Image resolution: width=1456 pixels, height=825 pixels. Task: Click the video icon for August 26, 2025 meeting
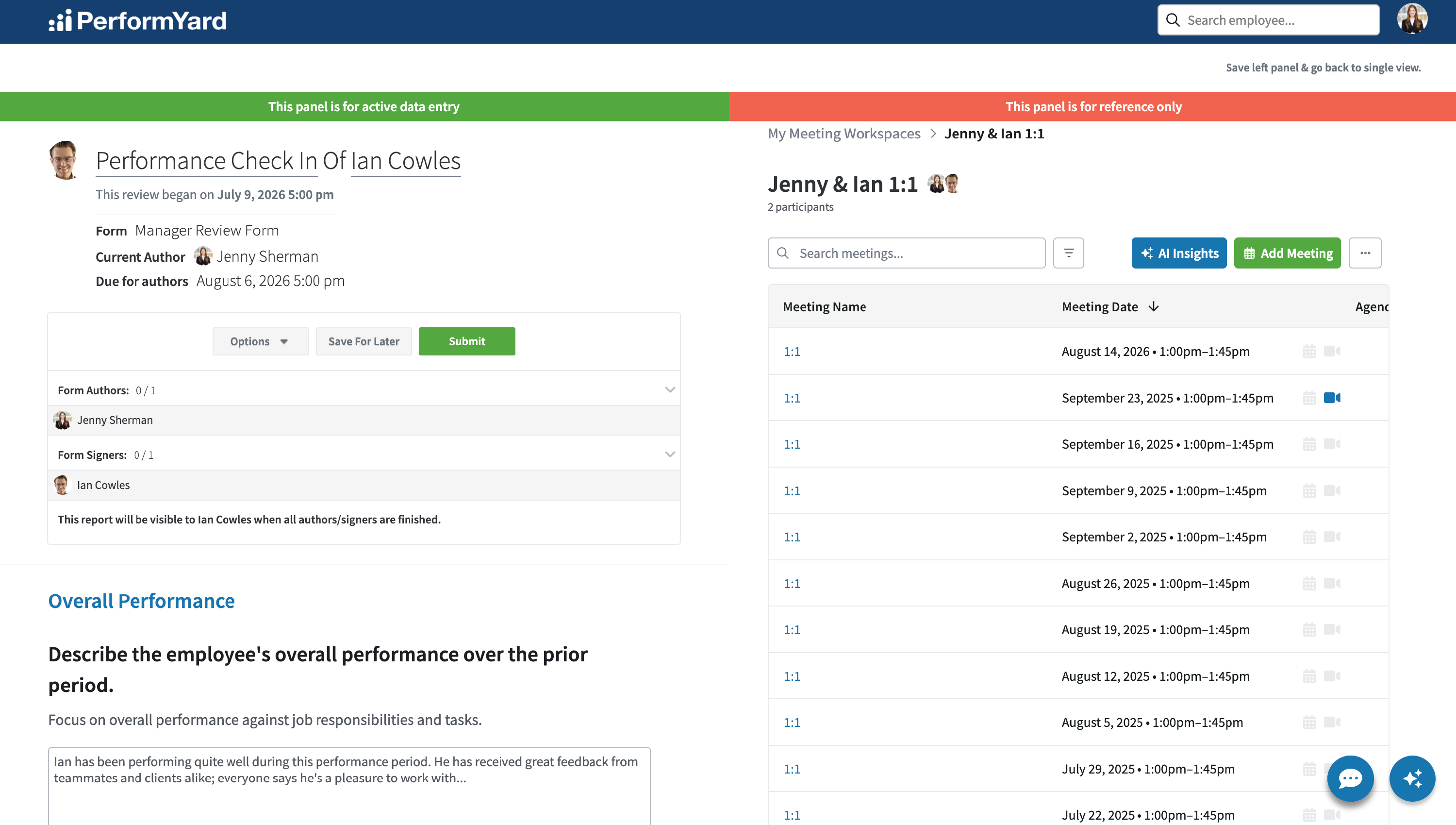coord(1332,583)
